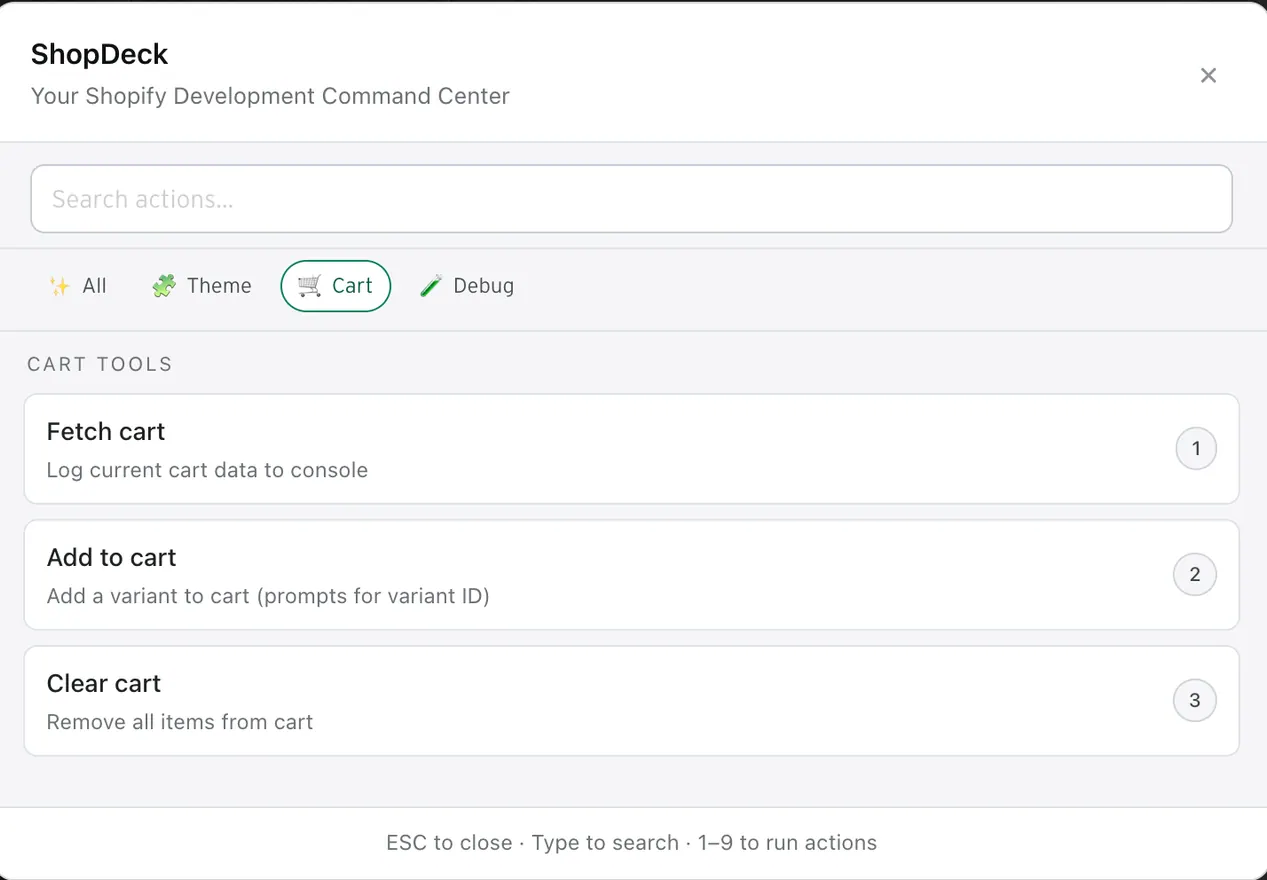Close the ShopDeck panel with the X
The height and width of the screenshot is (880, 1267).
pyautogui.click(x=1208, y=75)
